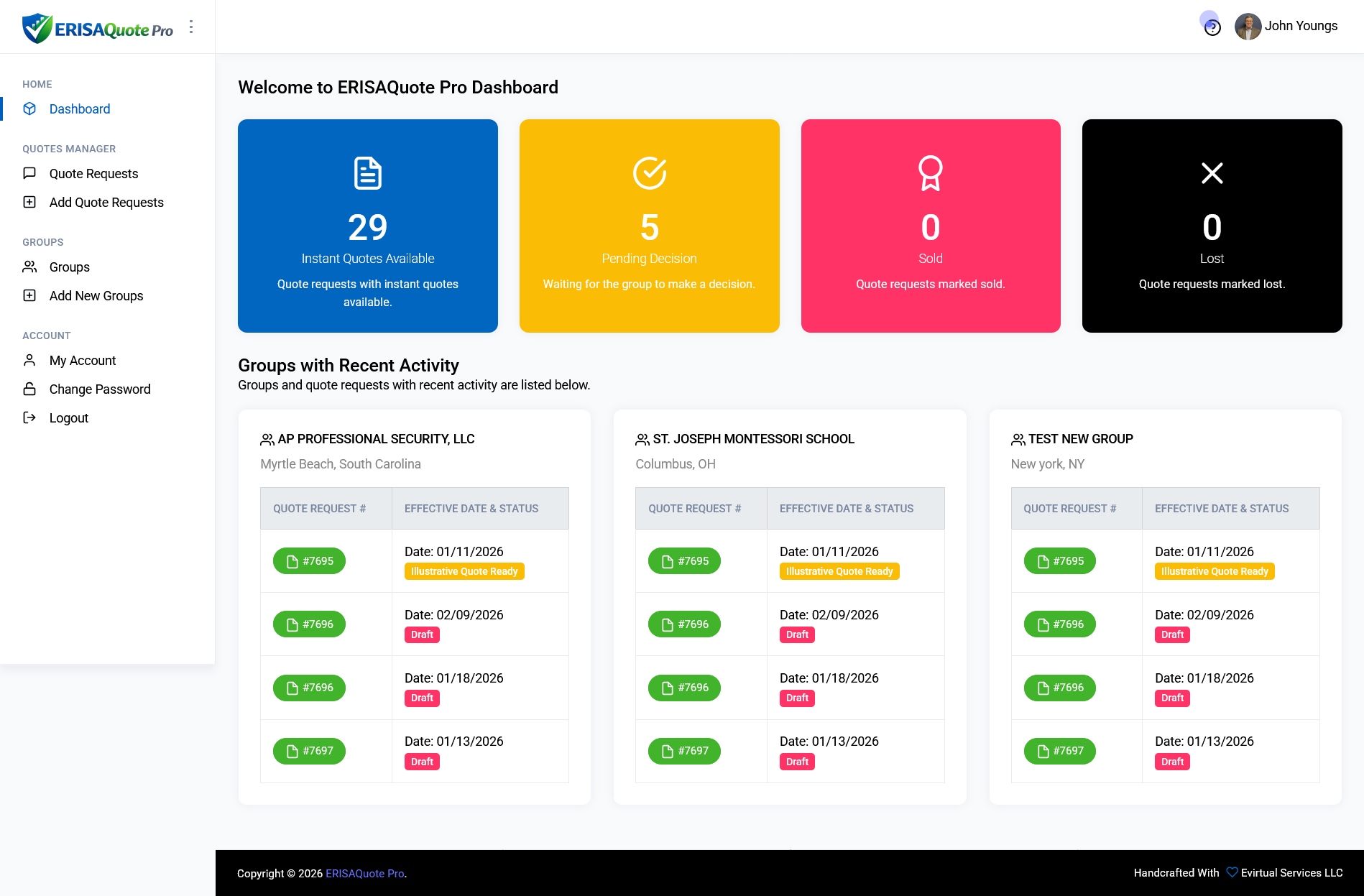Click Illustrative Quote Ready badge under Test New Group
The height and width of the screenshot is (896, 1364).
point(1214,571)
